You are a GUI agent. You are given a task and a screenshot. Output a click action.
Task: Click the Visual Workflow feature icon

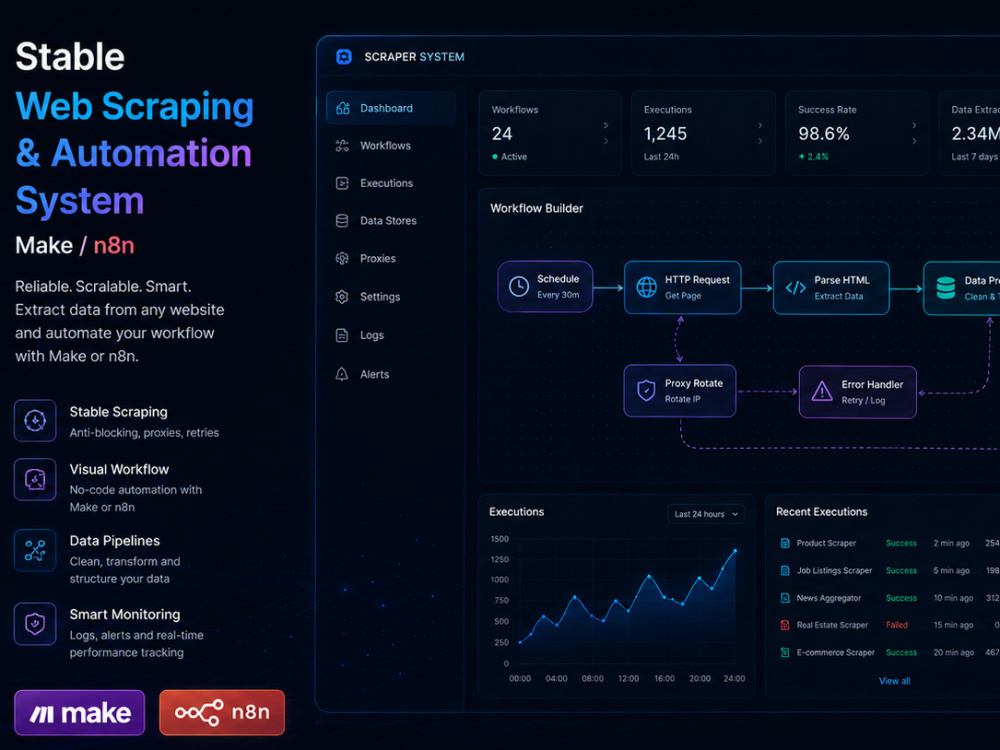coord(35,479)
